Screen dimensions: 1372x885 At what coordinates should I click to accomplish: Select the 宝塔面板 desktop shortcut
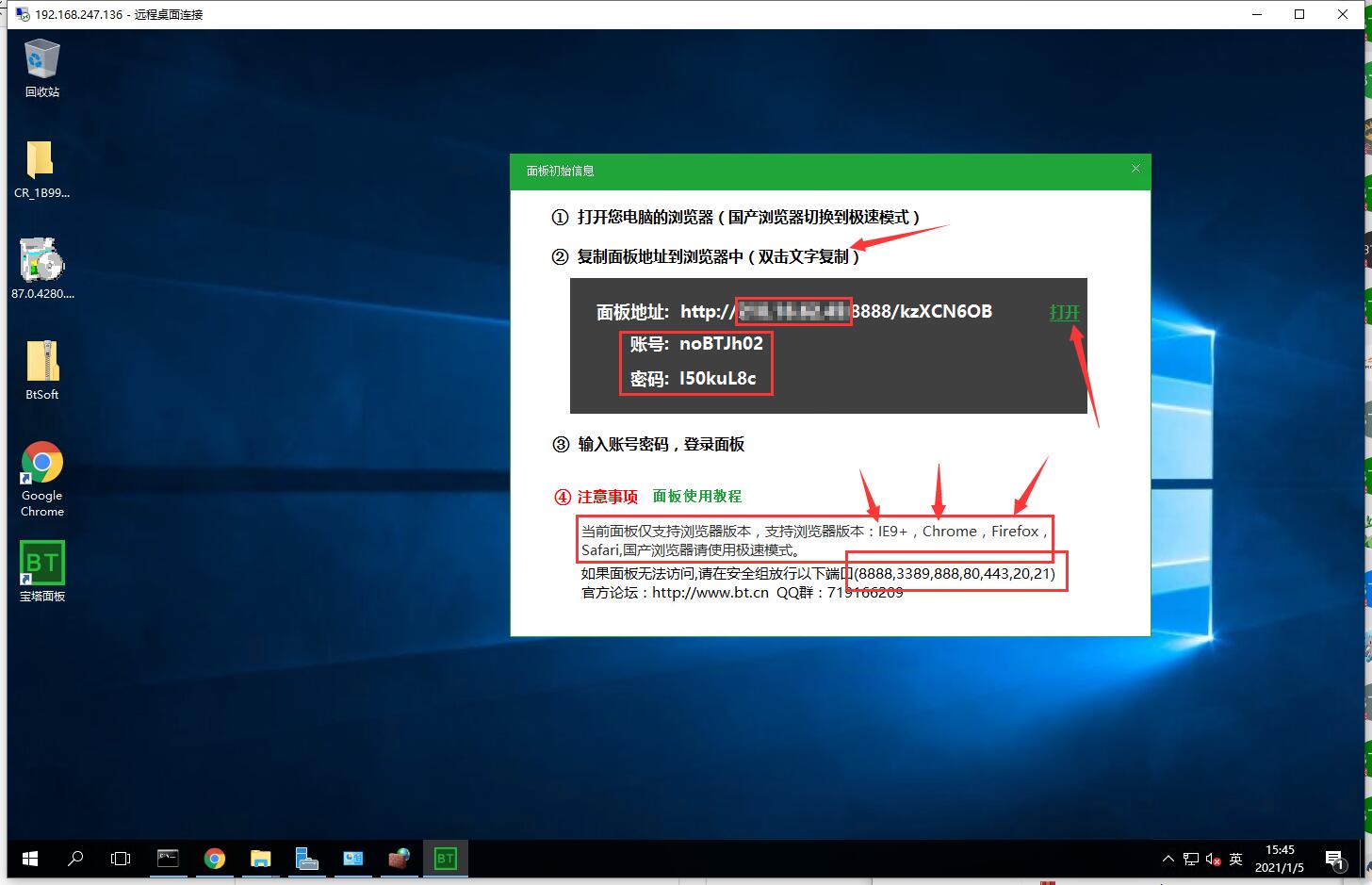(41, 571)
